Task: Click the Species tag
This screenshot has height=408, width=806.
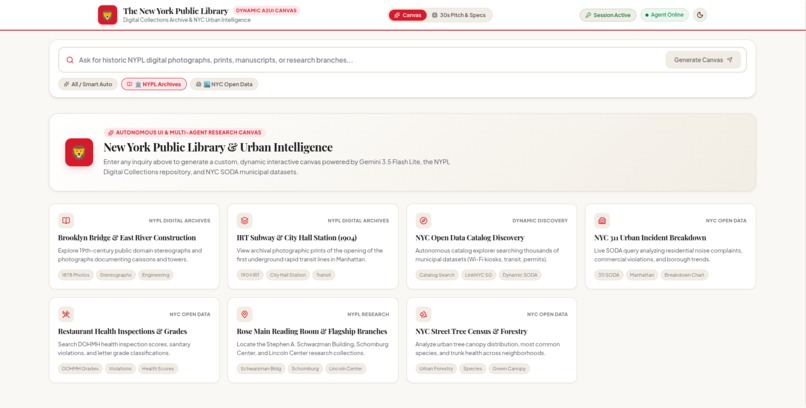Action: [472, 368]
